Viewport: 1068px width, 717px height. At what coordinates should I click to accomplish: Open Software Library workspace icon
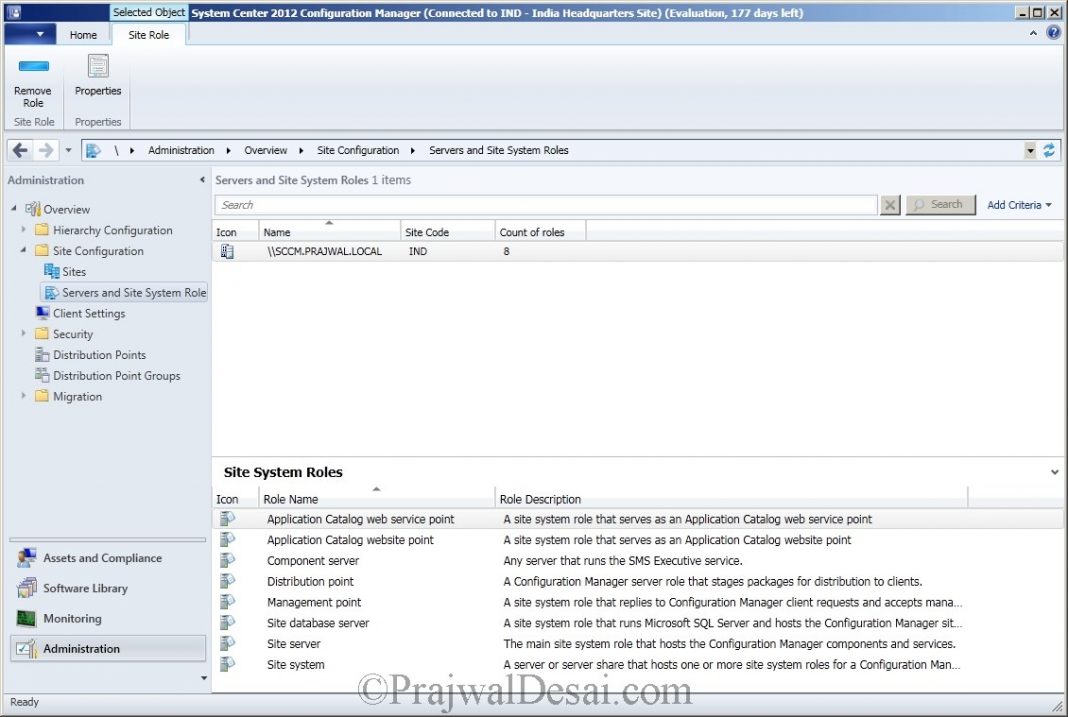point(27,588)
